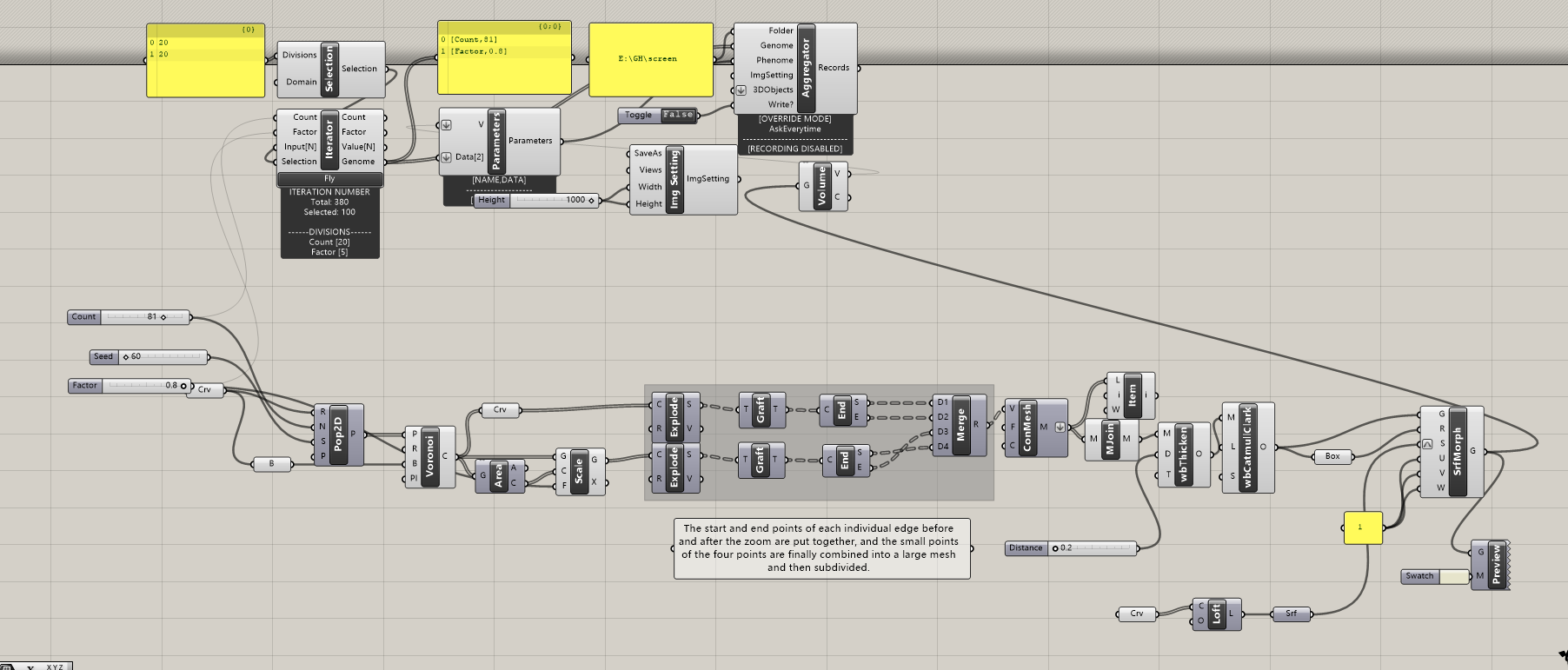Screen dimensions: 1568x670
Task: Click the SrfMorph component
Action: pos(1458,451)
